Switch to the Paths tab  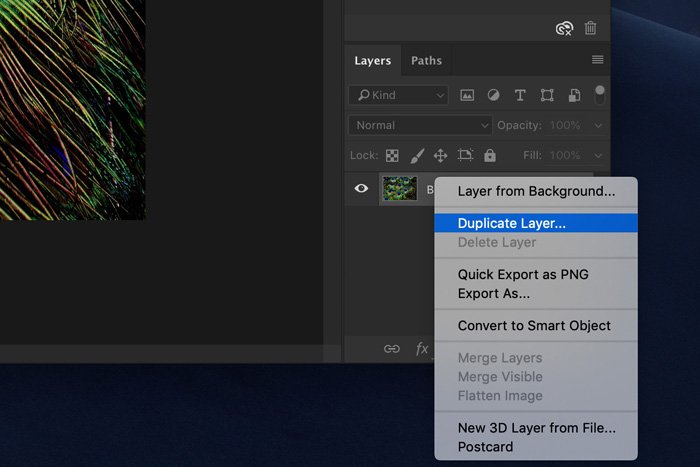[x=426, y=61]
